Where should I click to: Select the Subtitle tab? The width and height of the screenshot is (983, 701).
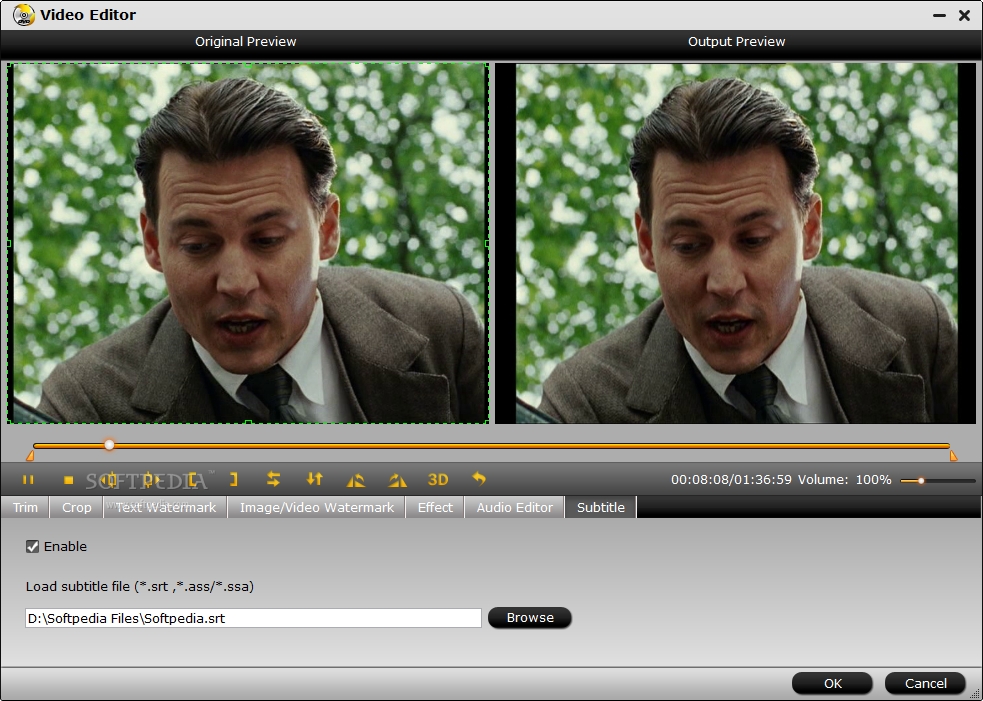[x=601, y=507]
